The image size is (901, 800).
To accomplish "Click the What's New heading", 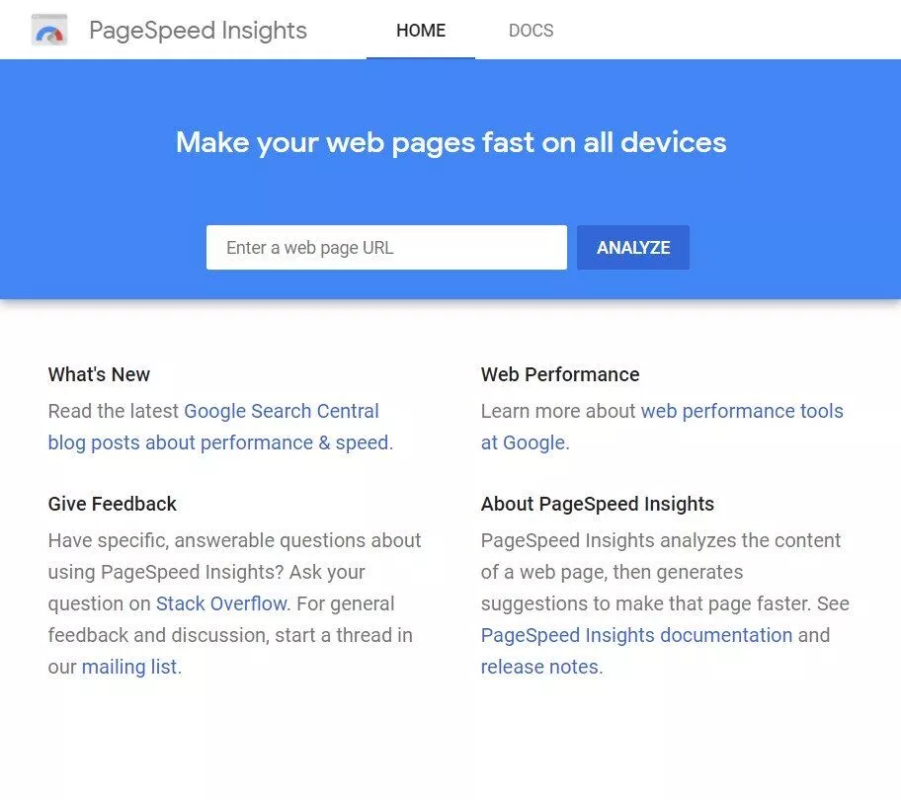I will (99, 375).
